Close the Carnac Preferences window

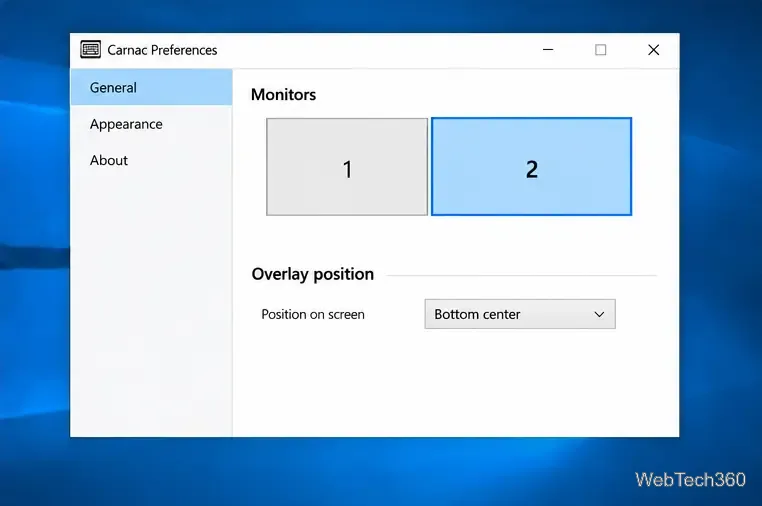654,50
